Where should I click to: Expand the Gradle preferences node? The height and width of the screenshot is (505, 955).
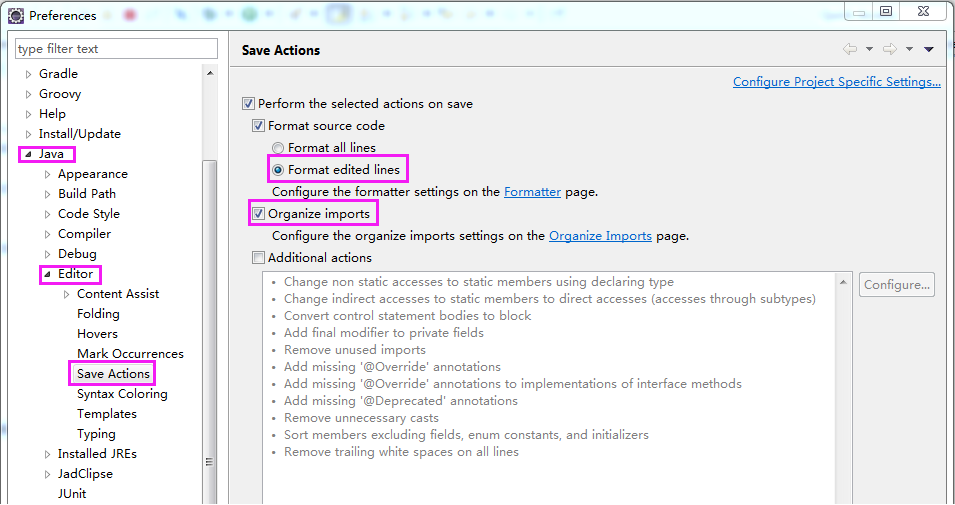28,74
